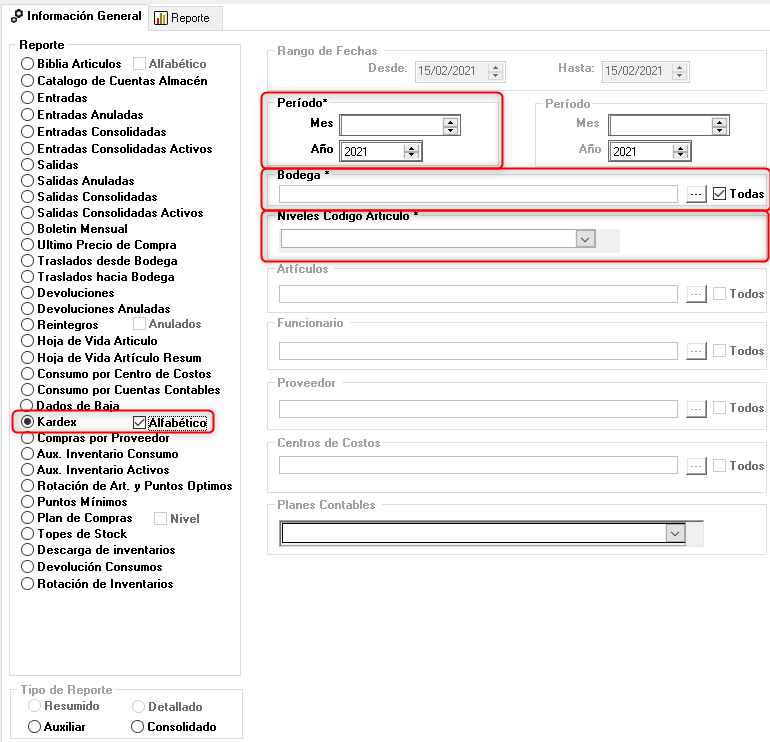
Task: Expand the Niveles Codigo Articulo dropdown
Action: click(585, 239)
